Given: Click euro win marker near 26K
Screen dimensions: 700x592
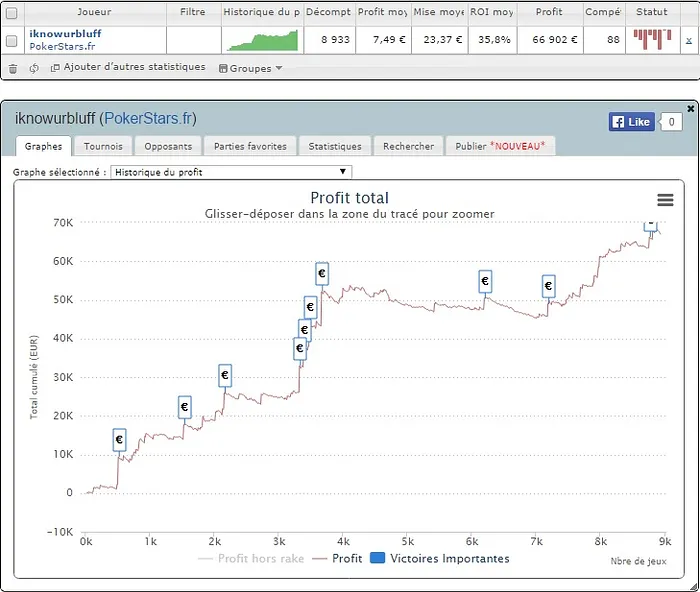Looking at the screenshot, I should tap(225, 375).
